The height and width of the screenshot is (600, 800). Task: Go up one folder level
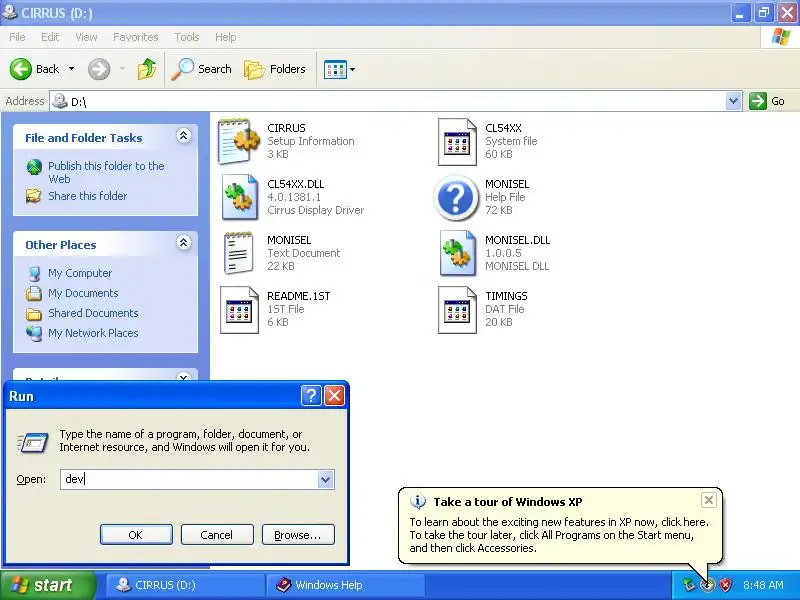pyautogui.click(x=147, y=69)
